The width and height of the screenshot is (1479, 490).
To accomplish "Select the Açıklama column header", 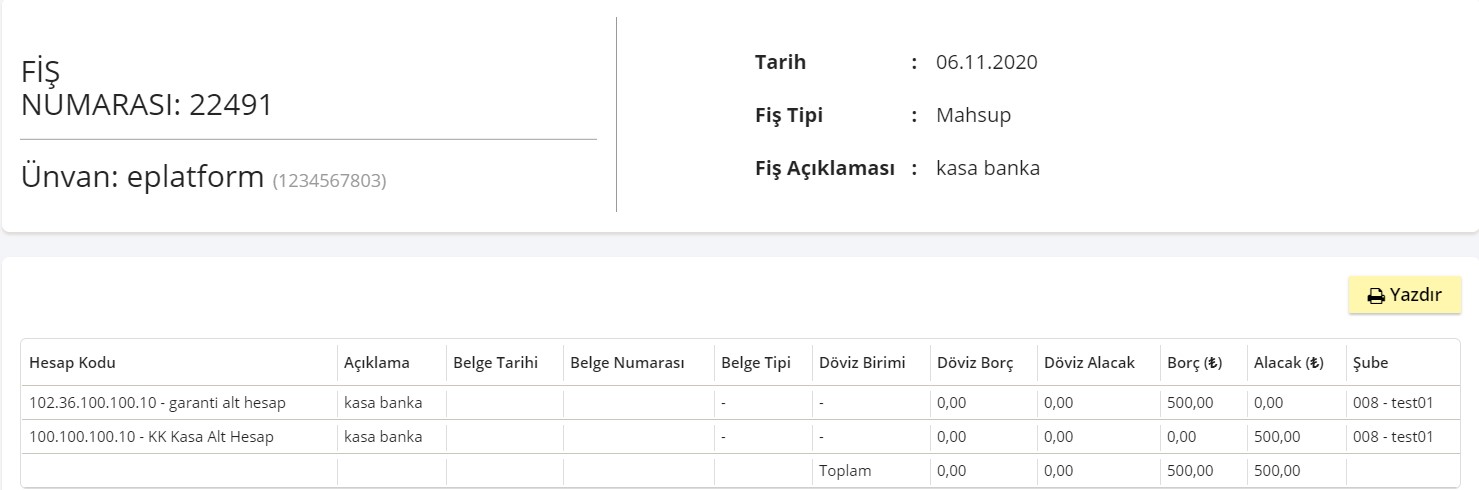I will (377, 363).
